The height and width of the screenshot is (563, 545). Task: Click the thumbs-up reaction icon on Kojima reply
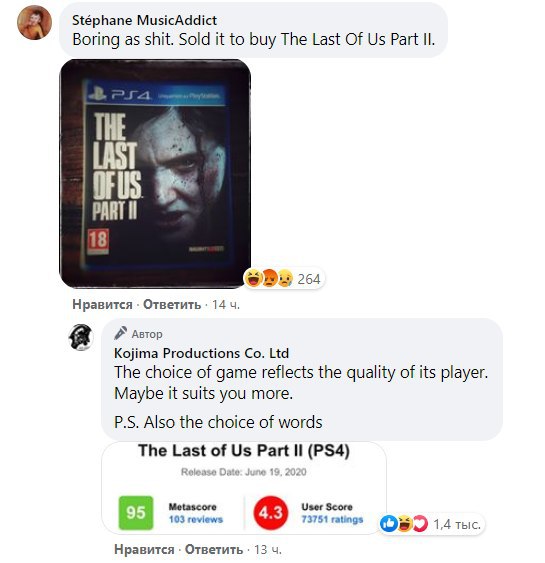(x=389, y=524)
